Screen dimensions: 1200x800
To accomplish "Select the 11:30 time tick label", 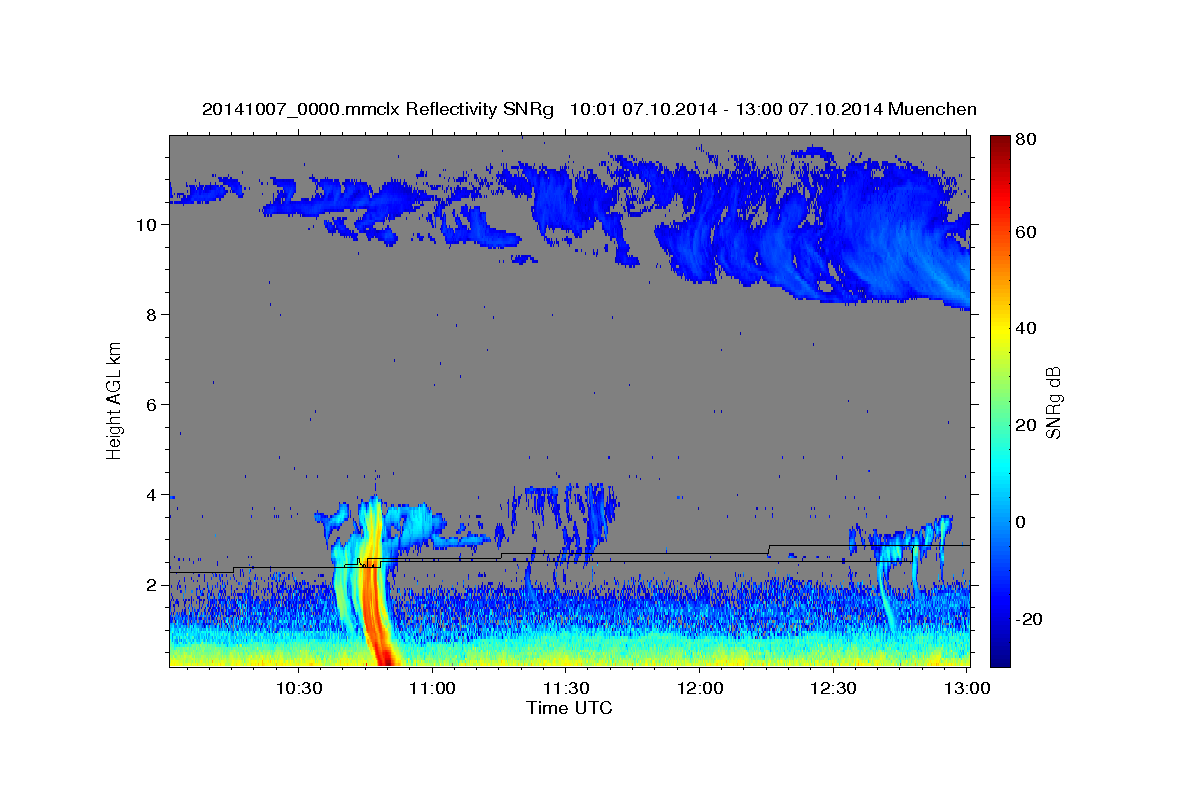I will coord(566,689).
